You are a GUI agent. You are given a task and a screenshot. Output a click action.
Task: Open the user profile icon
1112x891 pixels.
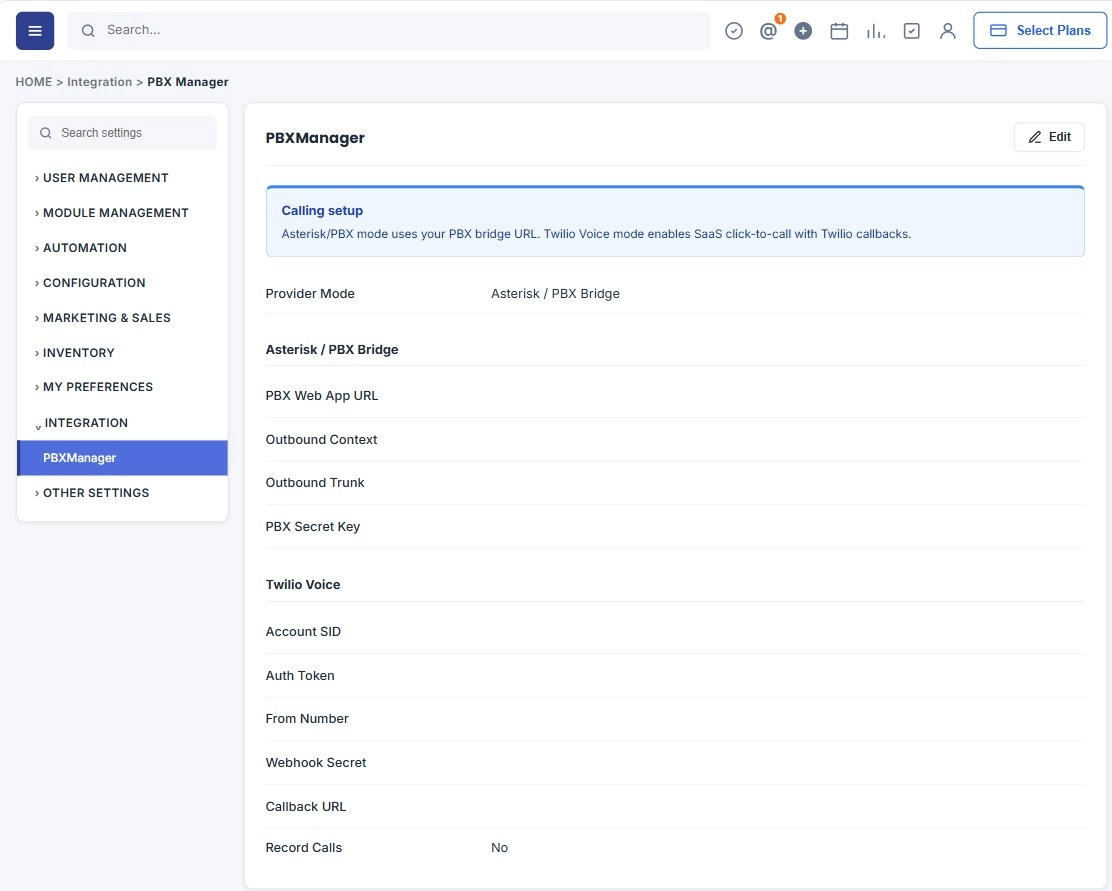pos(947,31)
